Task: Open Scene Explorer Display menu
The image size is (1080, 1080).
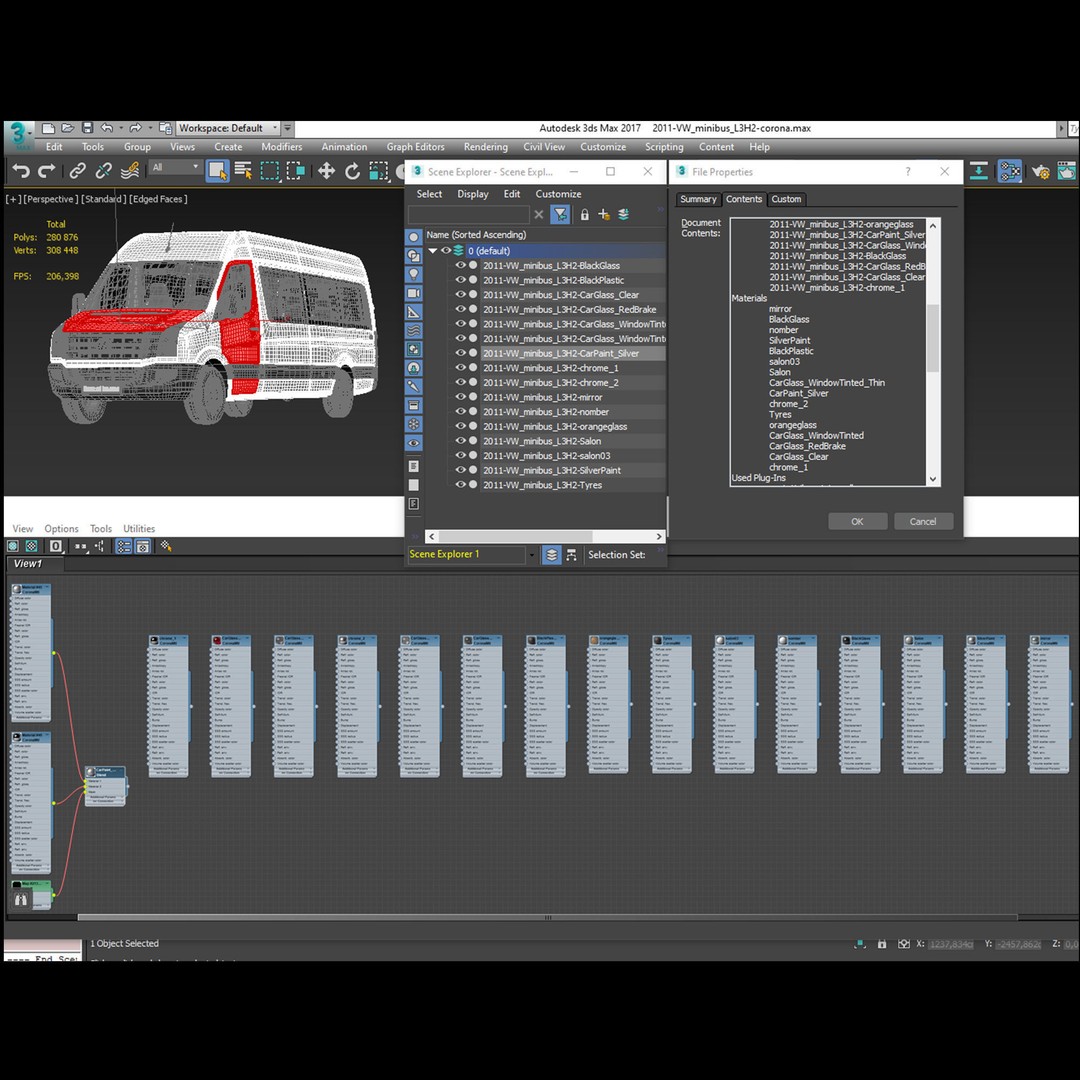Action: (x=472, y=194)
